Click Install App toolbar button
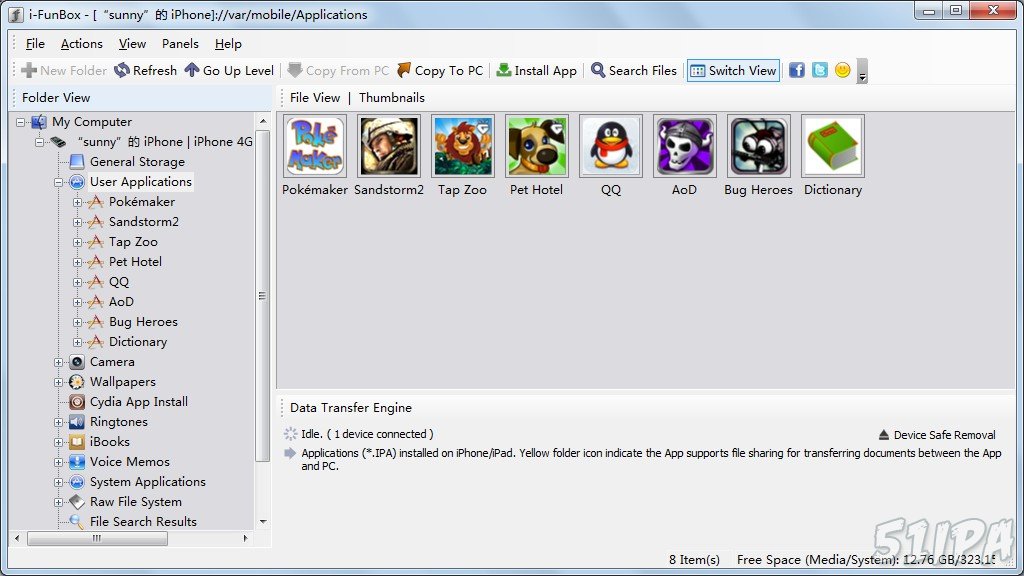 536,70
